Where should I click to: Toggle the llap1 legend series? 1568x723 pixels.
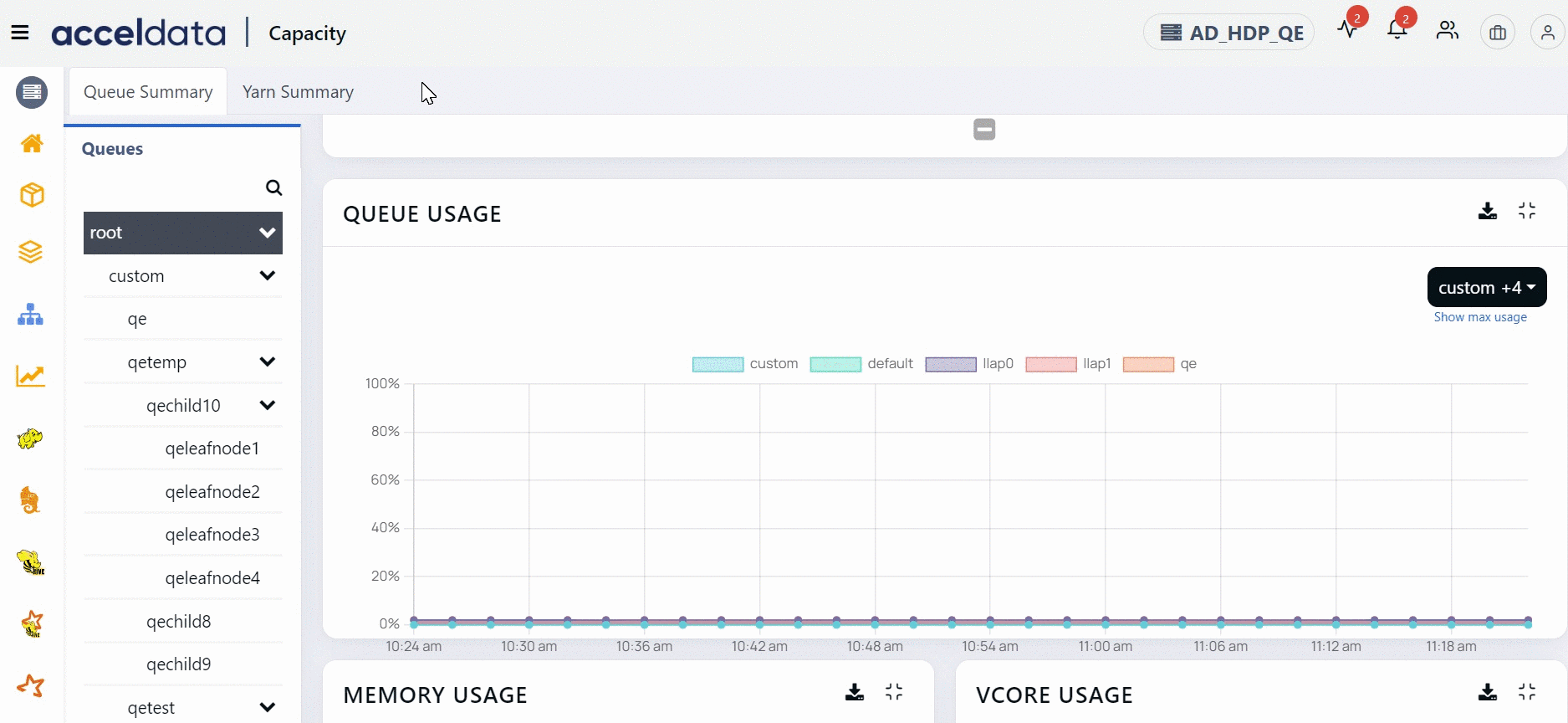pos(1068,364)
